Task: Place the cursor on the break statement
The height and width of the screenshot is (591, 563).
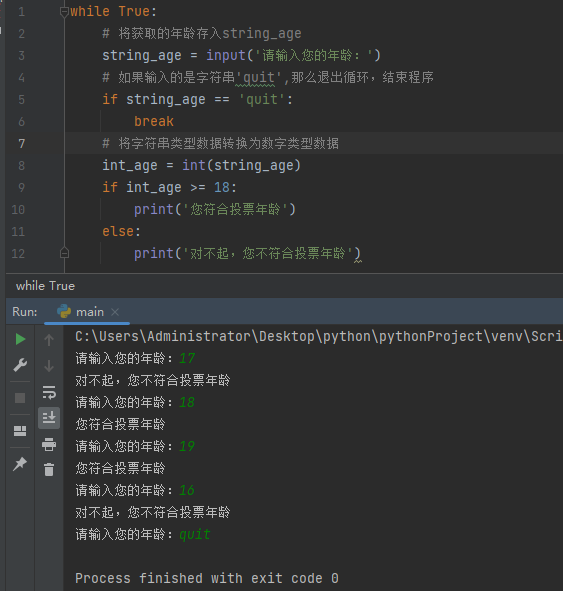Action: 154,121
